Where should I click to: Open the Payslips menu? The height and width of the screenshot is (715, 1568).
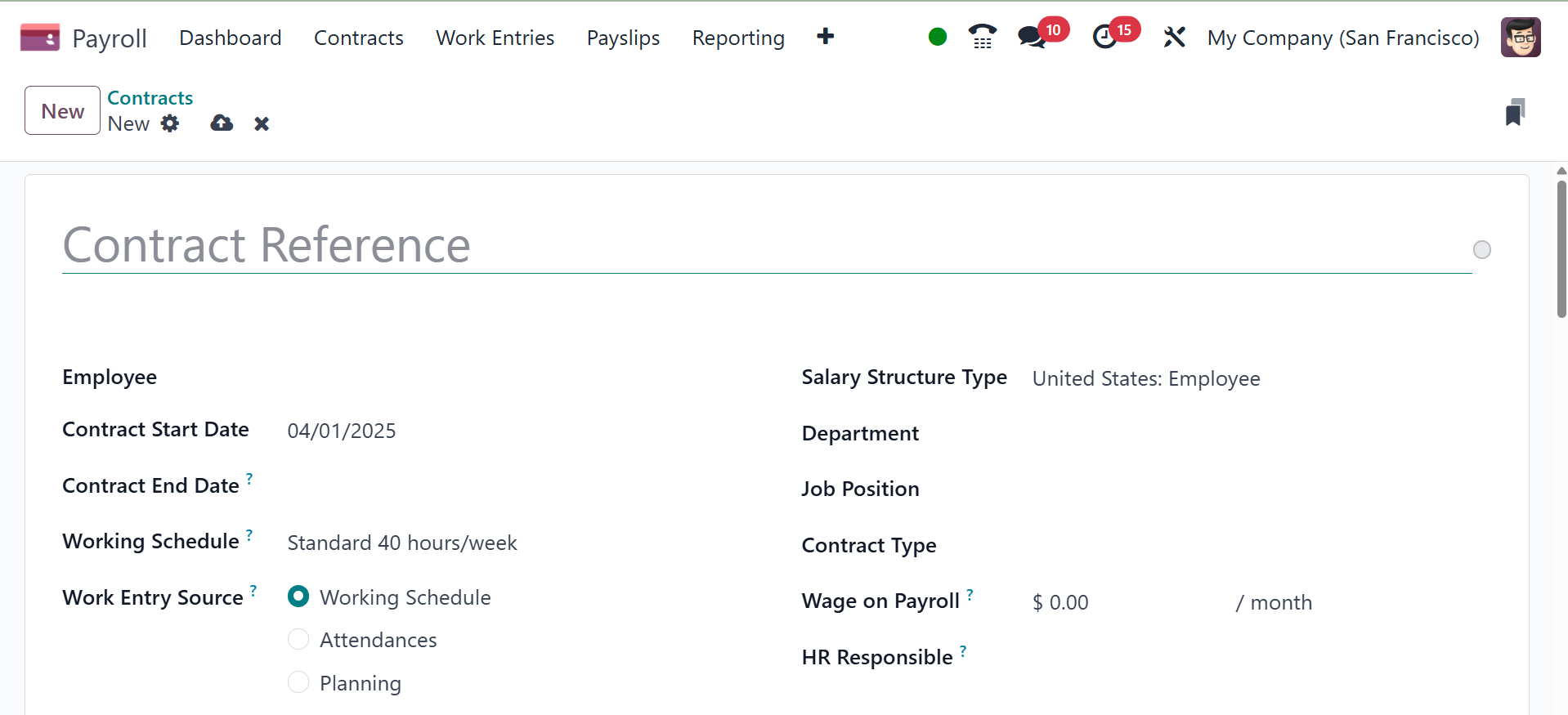click(623, 38)
